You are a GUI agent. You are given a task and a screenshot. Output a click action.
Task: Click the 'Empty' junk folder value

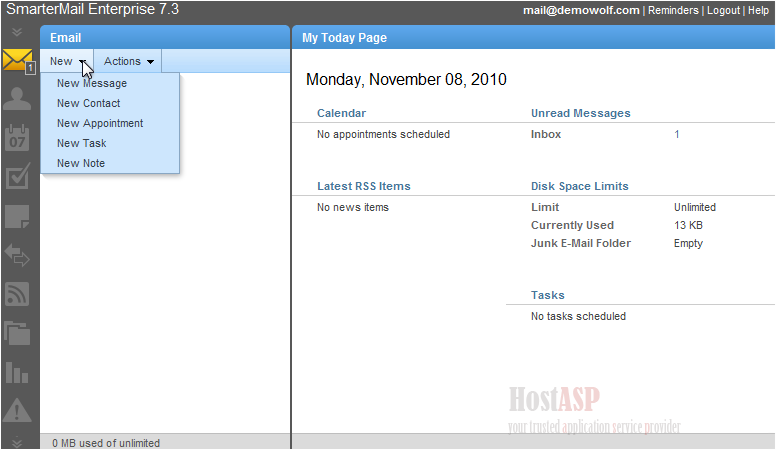(x=688, y=244)
